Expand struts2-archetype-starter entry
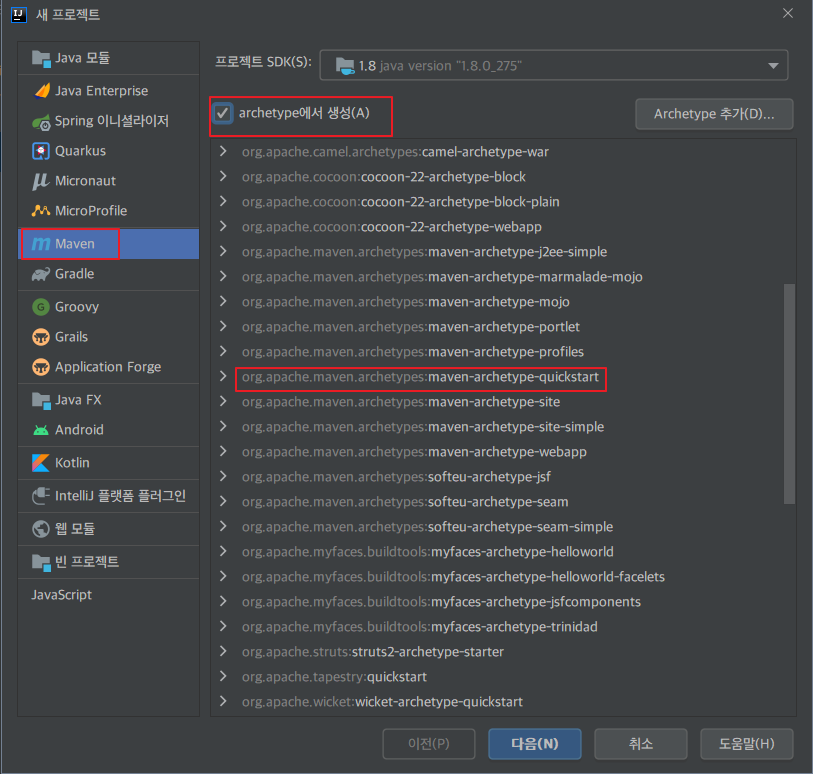The image size is (813, 774). [x=223, y=651]
